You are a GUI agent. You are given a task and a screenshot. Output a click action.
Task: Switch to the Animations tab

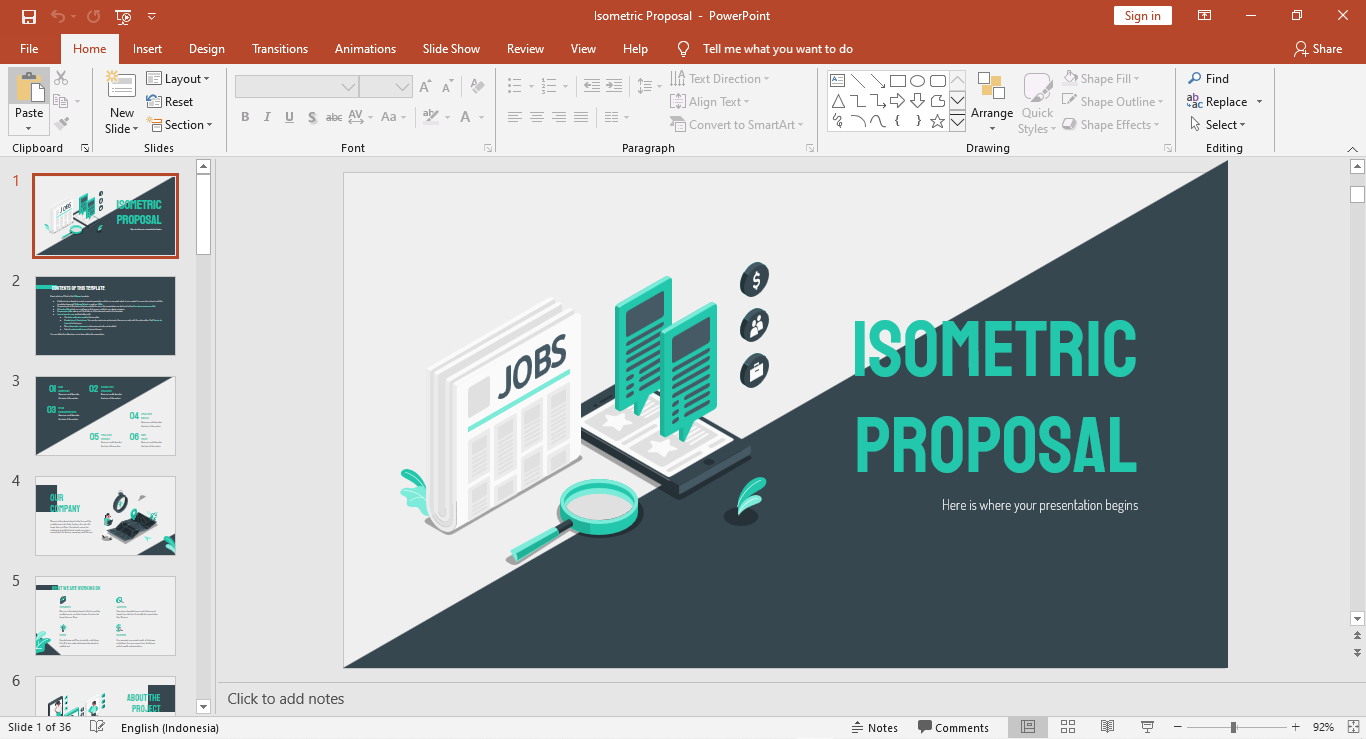(x=365, y=48)
